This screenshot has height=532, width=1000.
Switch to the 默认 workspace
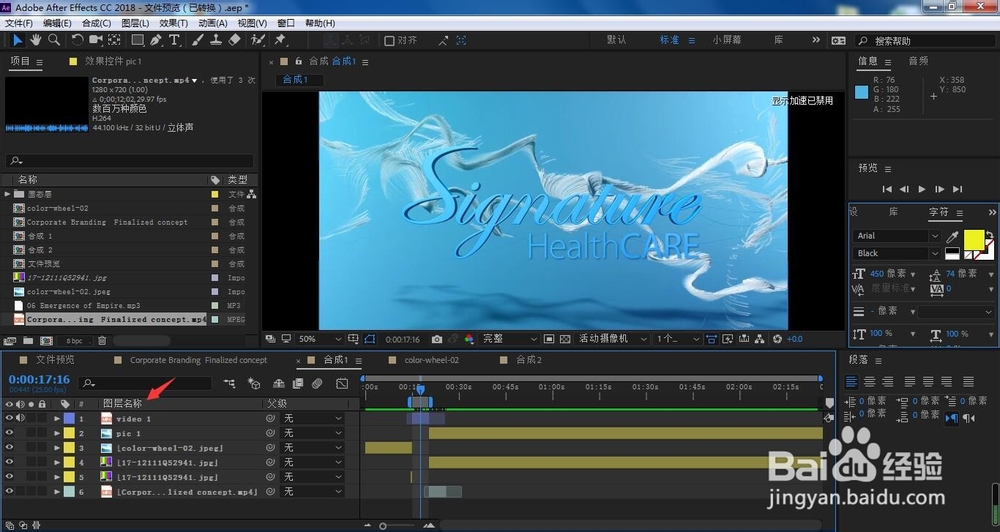point(616,40)
